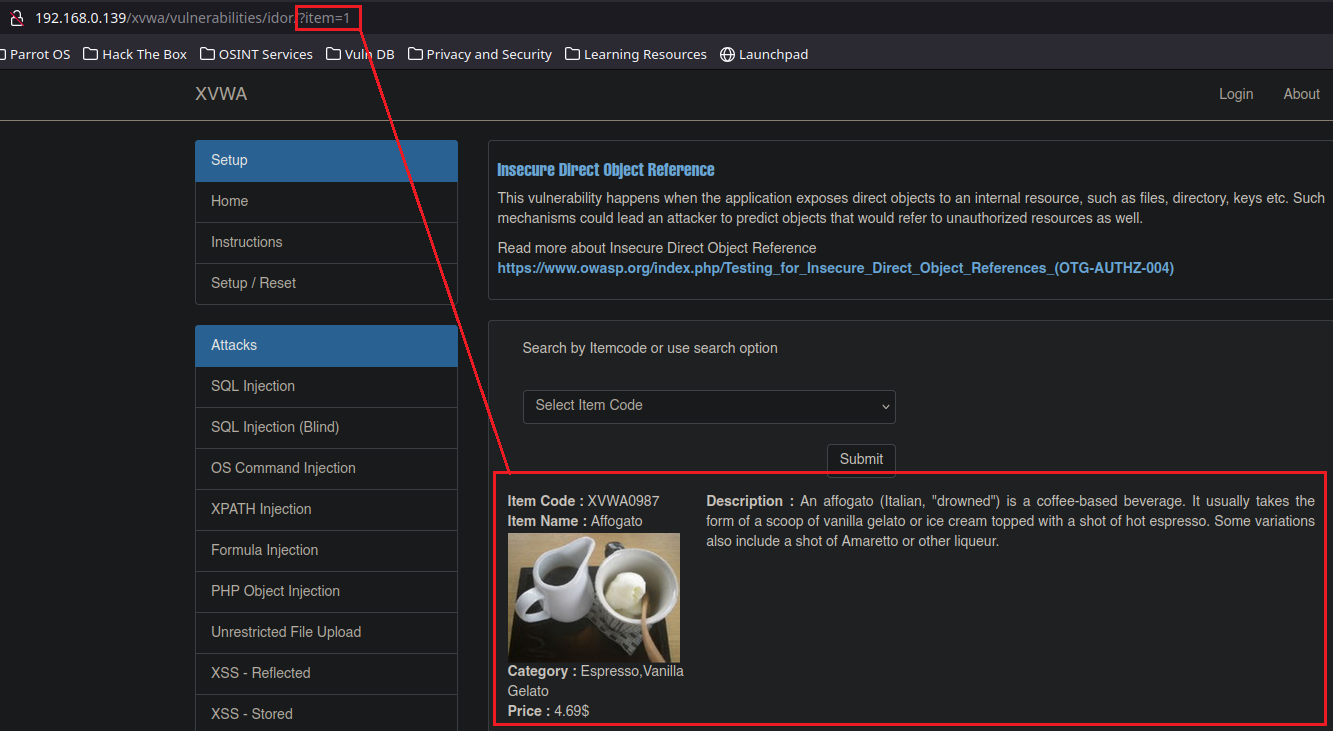Open the Privacy and Security bookmark folder

tap(480, 54)
